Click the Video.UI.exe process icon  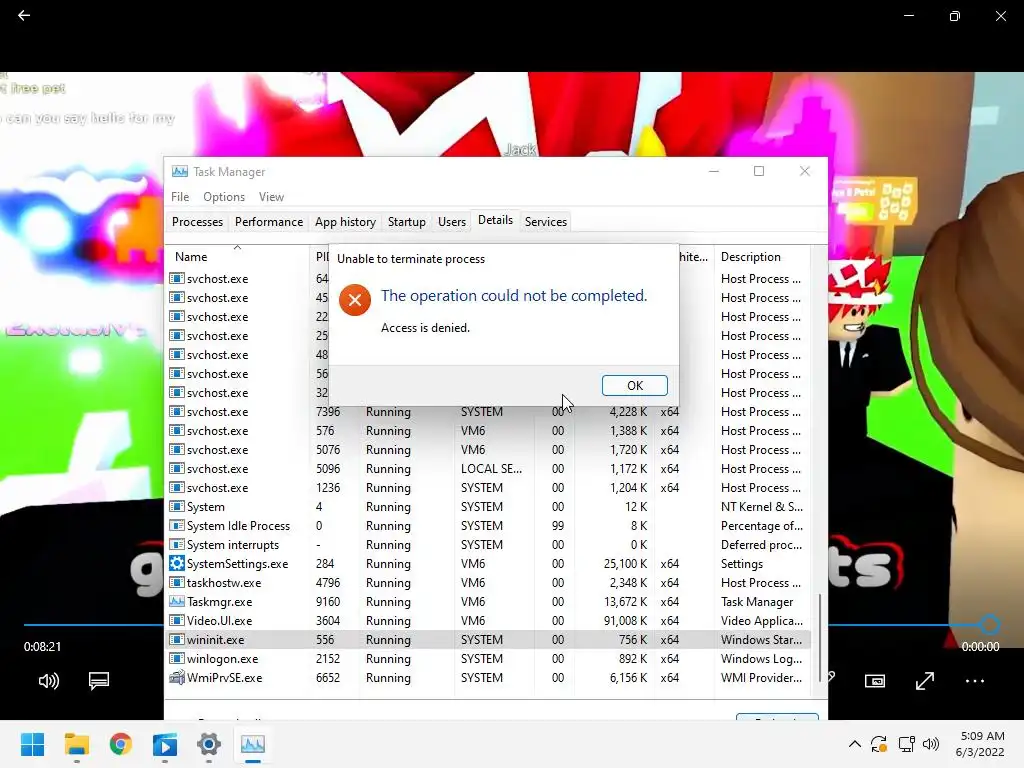point(176,620)
